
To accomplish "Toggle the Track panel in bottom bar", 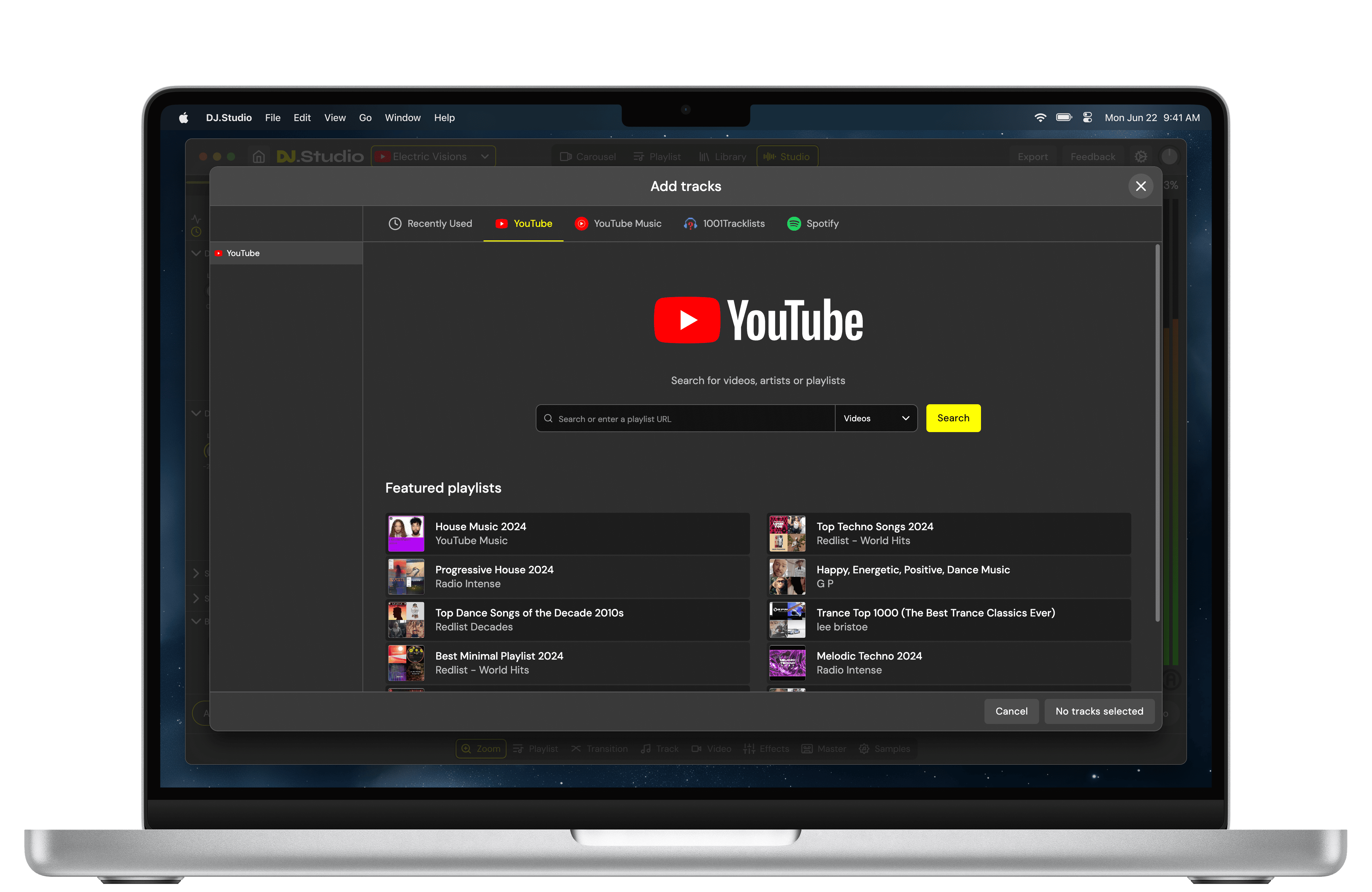I will (660, 749).
